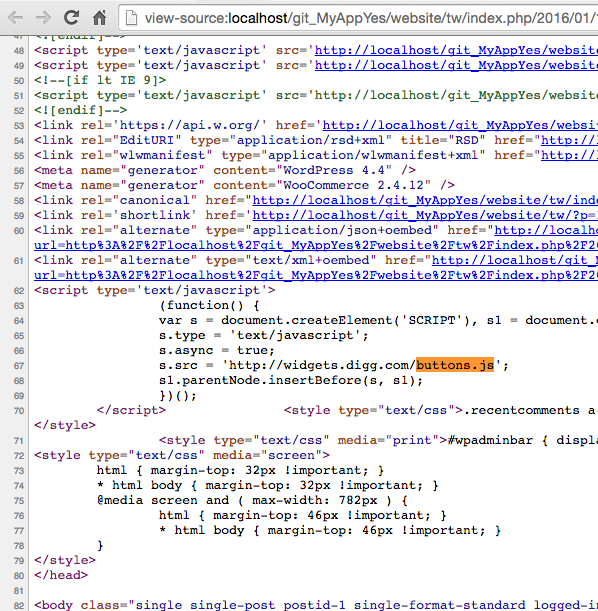Image resolution: width=598 pixels, height=611 pixels.
Task: Click the '<!--[if lt IE 9]>' comment line
Action: coord(100,80)
